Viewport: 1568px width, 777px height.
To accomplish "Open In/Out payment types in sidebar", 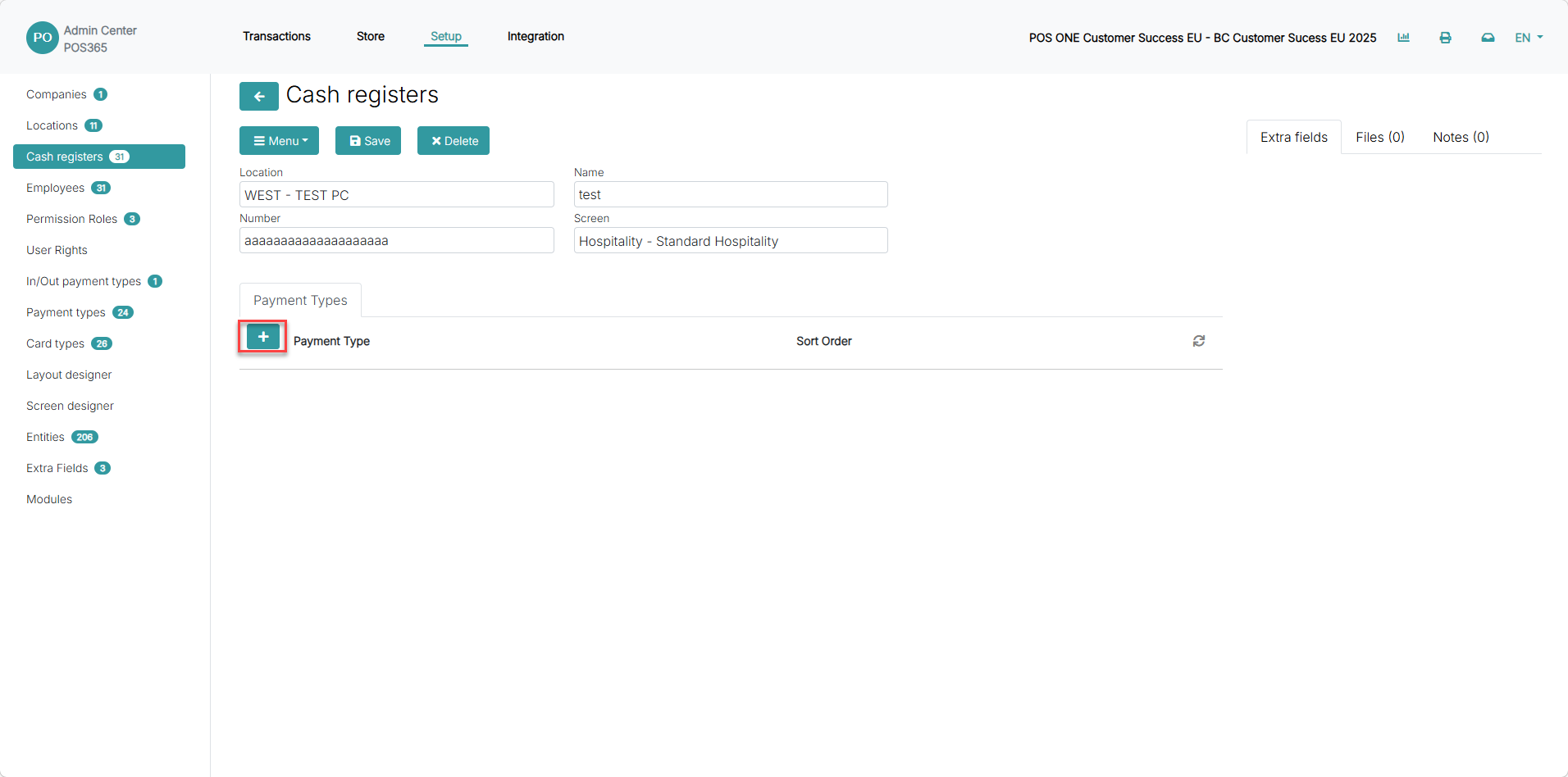I will (99, 281).
